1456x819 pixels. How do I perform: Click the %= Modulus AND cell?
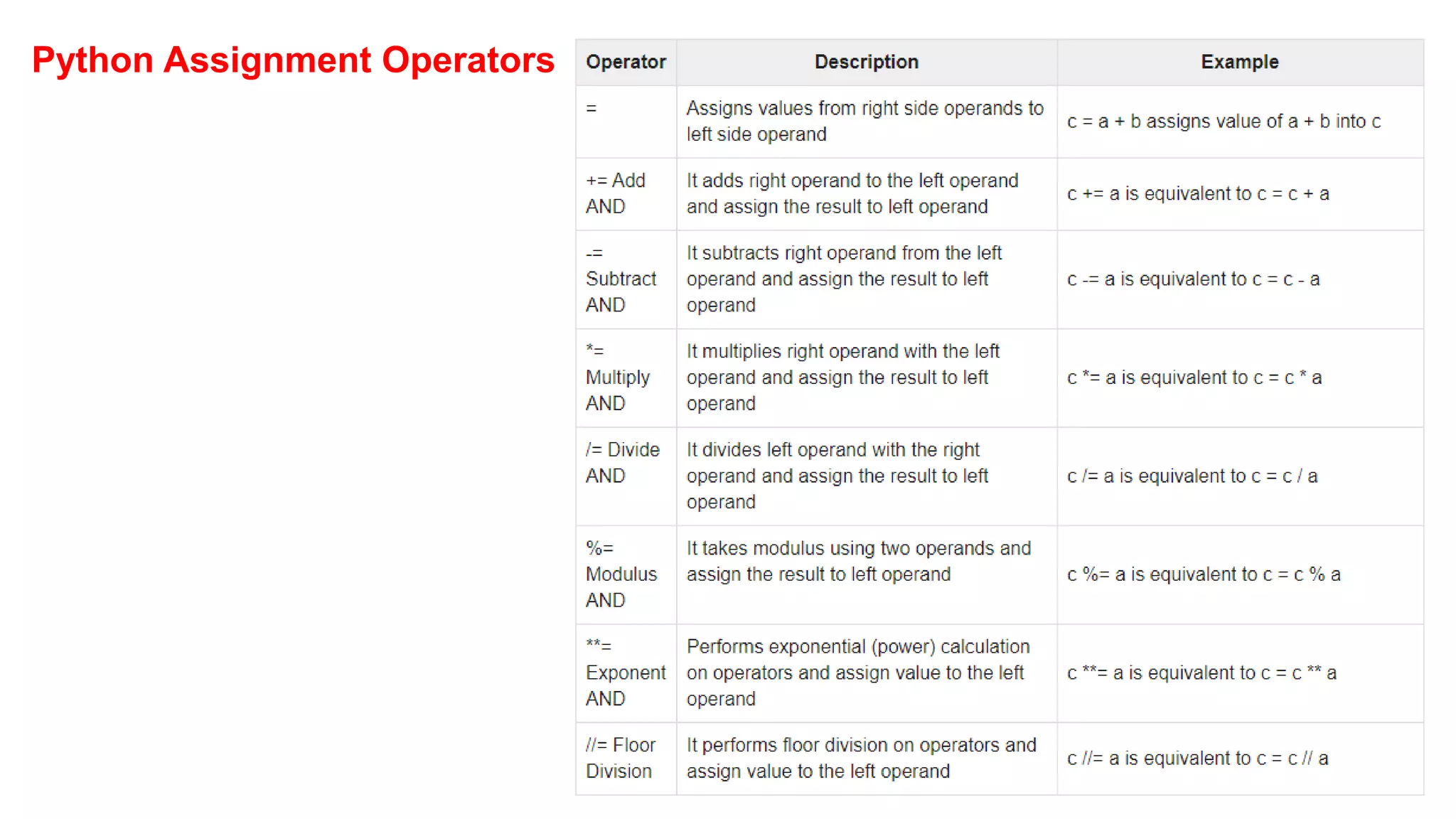[x=626, y=574]
